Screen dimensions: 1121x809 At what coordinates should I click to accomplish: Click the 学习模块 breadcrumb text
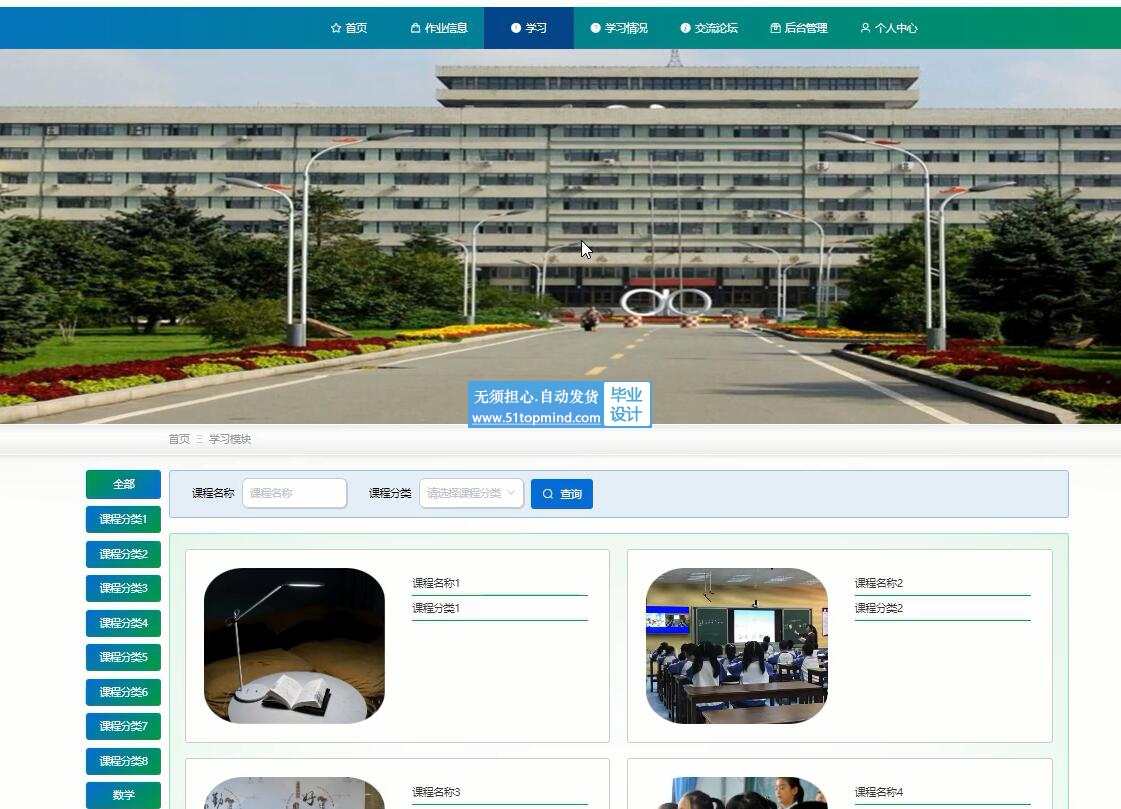click(229, 439)
